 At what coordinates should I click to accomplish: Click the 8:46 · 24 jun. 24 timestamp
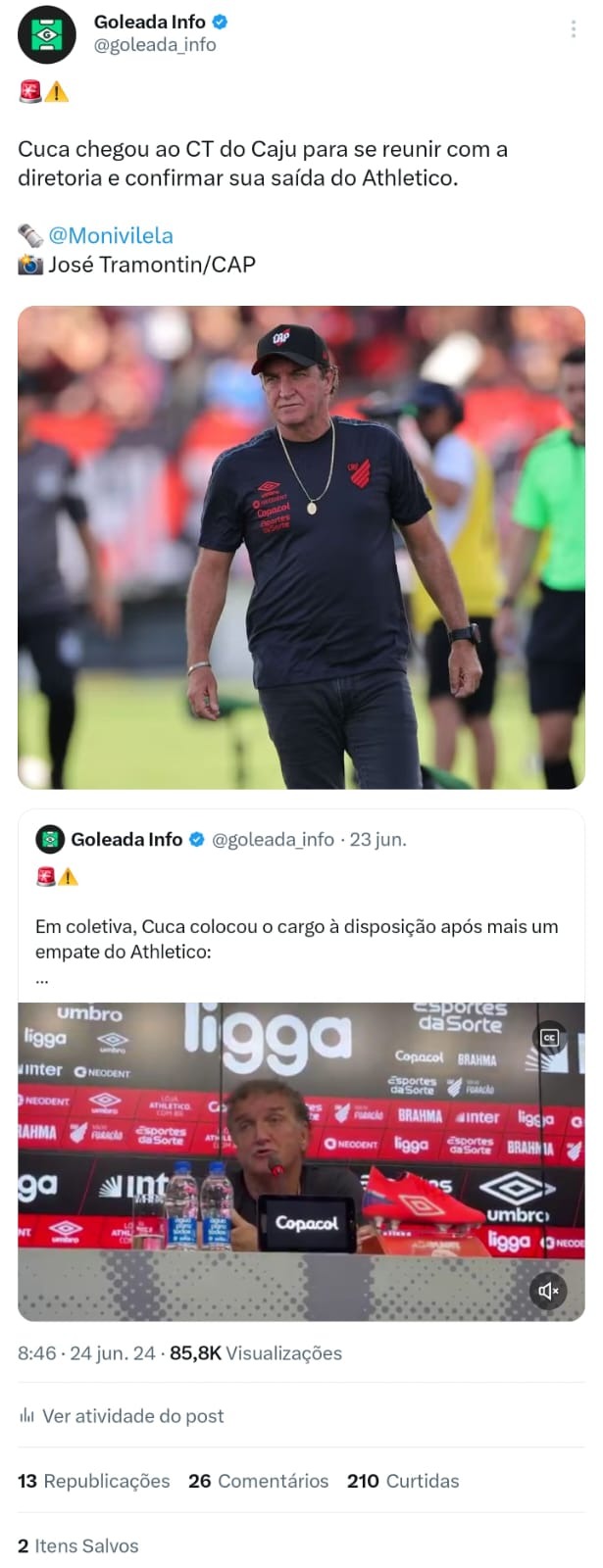coord(86,1353)
